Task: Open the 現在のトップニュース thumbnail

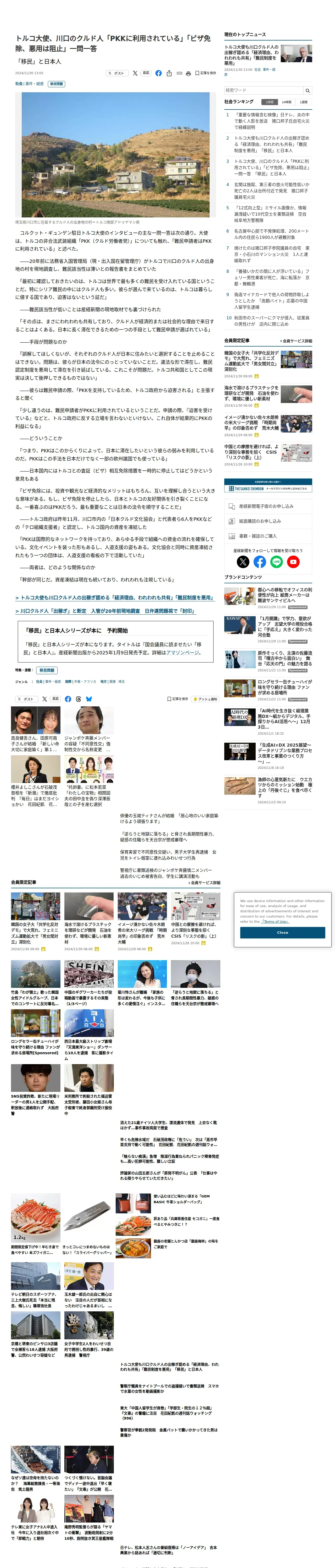Action: click(x=296, y=54)
